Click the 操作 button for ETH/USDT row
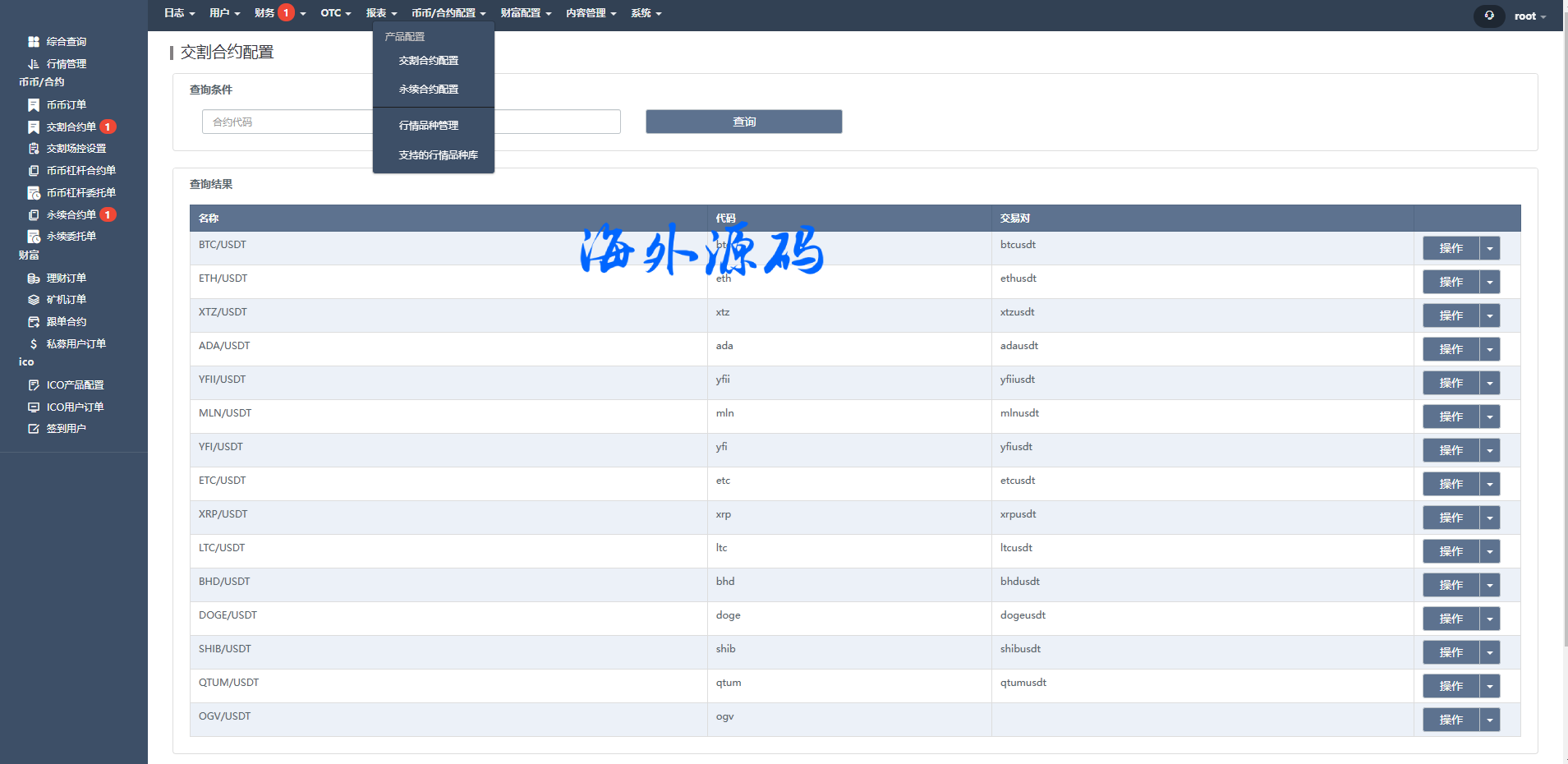Viewport: 1568px width, 764px height. click(x=1451, y=282)
